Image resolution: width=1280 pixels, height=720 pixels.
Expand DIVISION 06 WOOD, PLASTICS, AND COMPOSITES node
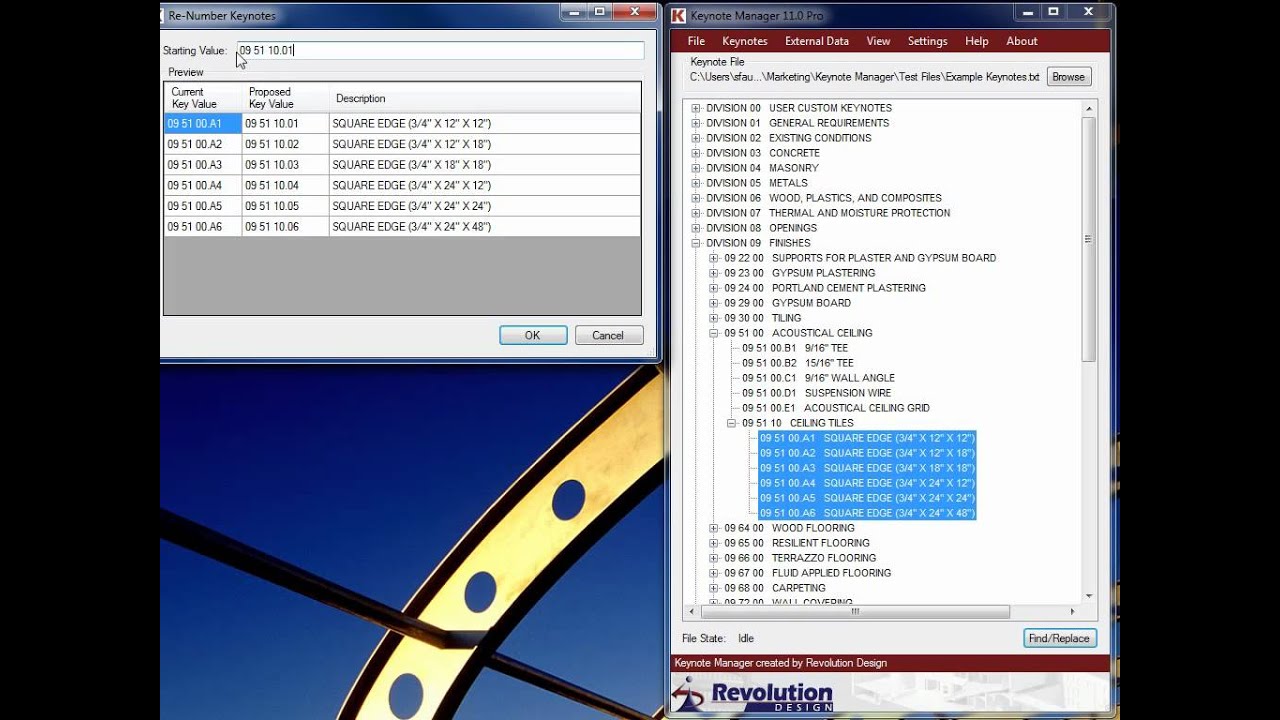[x=697, y=198]
